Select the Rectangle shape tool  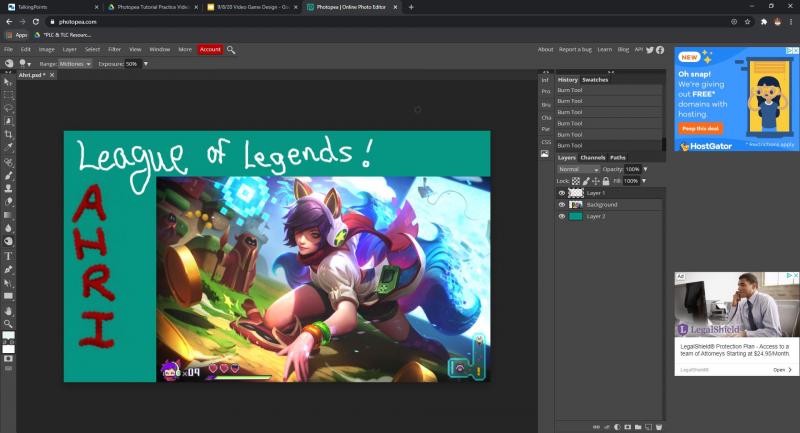pyautogui.click(x=8, y=296)
